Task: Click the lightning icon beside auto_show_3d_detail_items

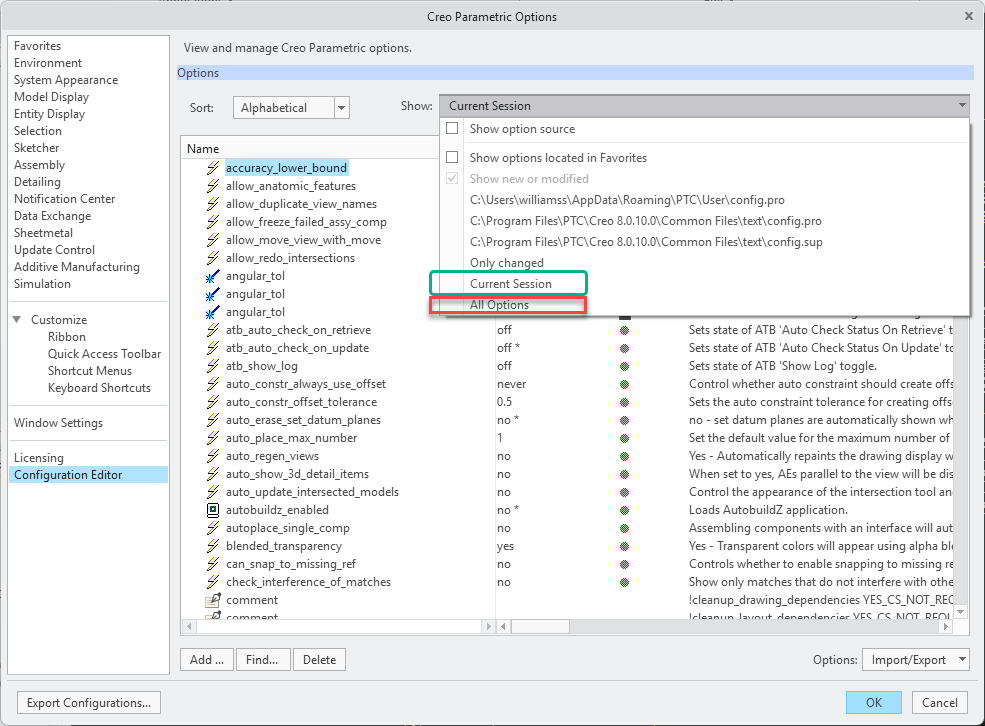Action: click(x=213, y=474)
